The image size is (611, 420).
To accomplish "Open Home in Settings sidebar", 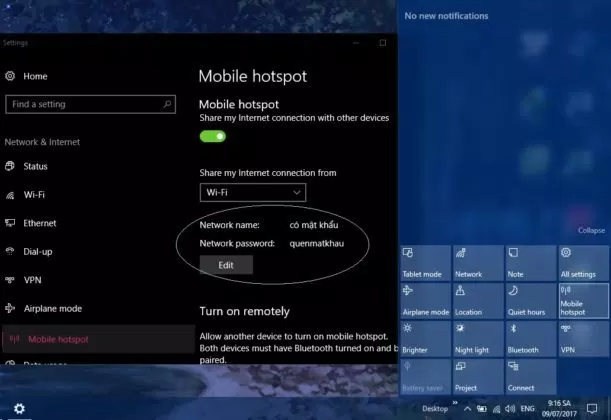I will 26,76.
